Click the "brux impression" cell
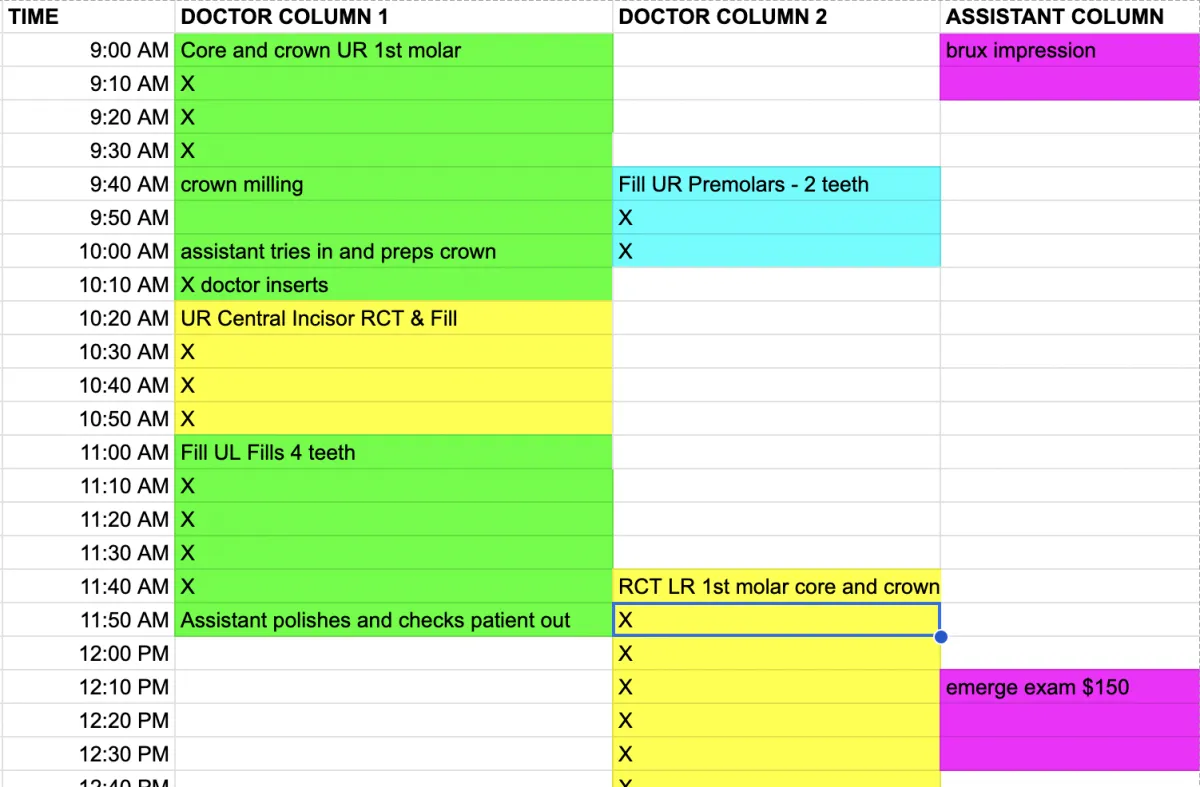The height and width of the screenshot is (787, 1200). tap(1069, 50)
